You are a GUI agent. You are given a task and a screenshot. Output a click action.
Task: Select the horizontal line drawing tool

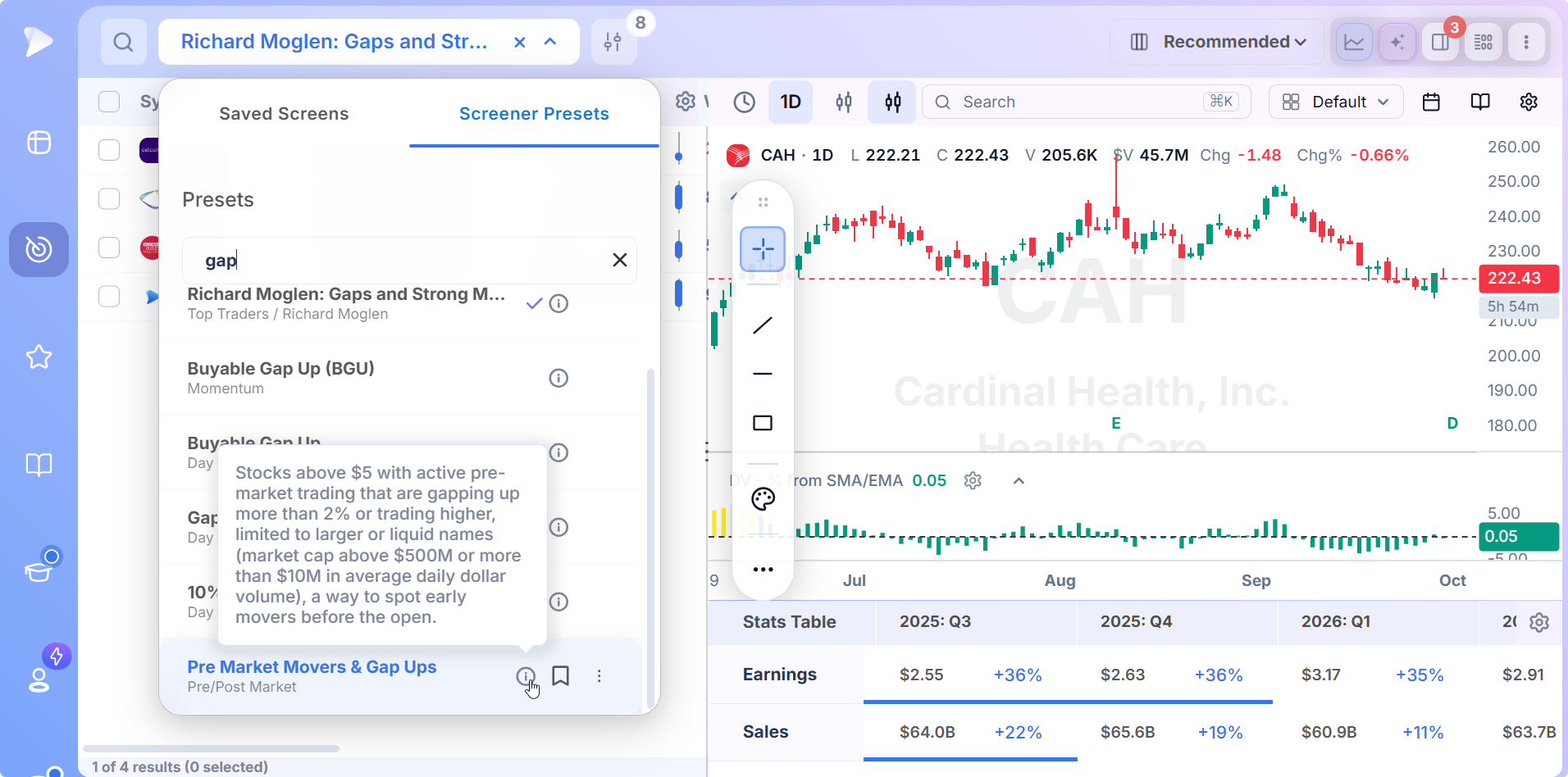[x=763, y=374]
